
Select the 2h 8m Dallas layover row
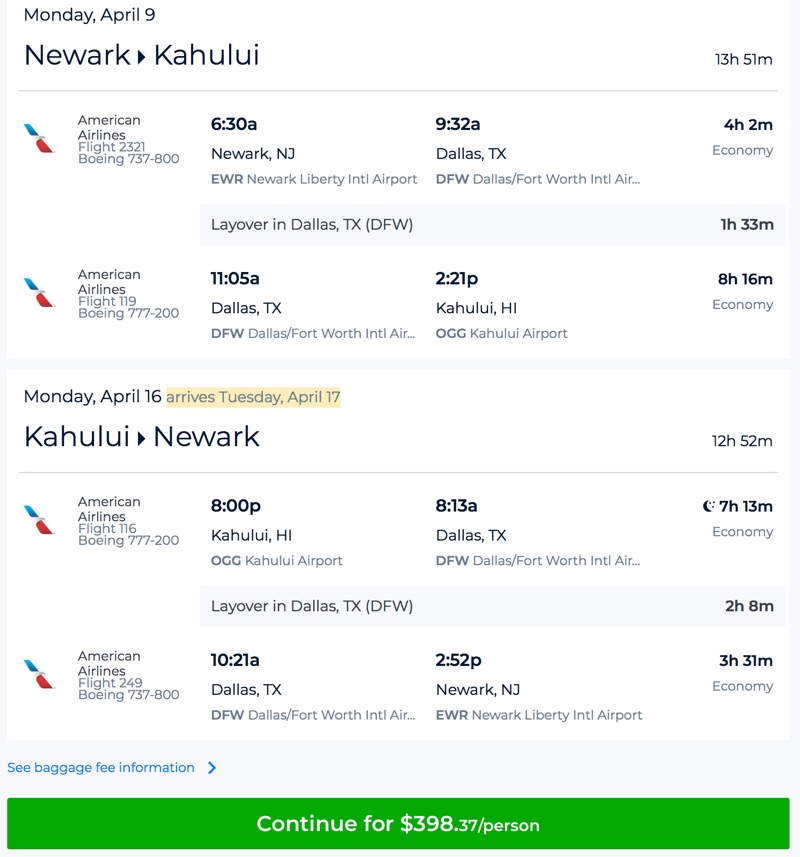coord(492,606)
